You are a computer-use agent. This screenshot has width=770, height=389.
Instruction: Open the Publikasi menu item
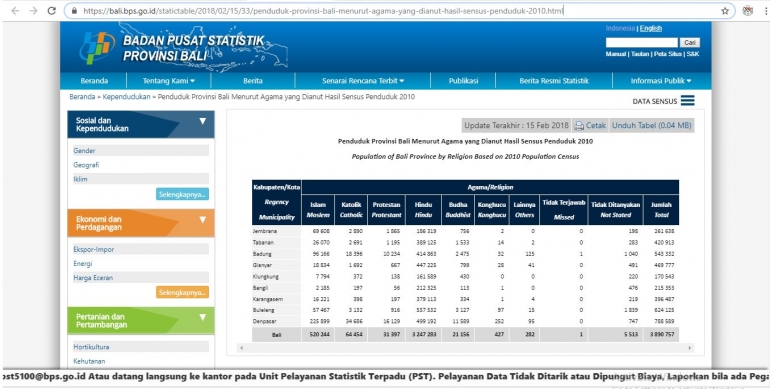pyautogui.click(x=463, y=81)
